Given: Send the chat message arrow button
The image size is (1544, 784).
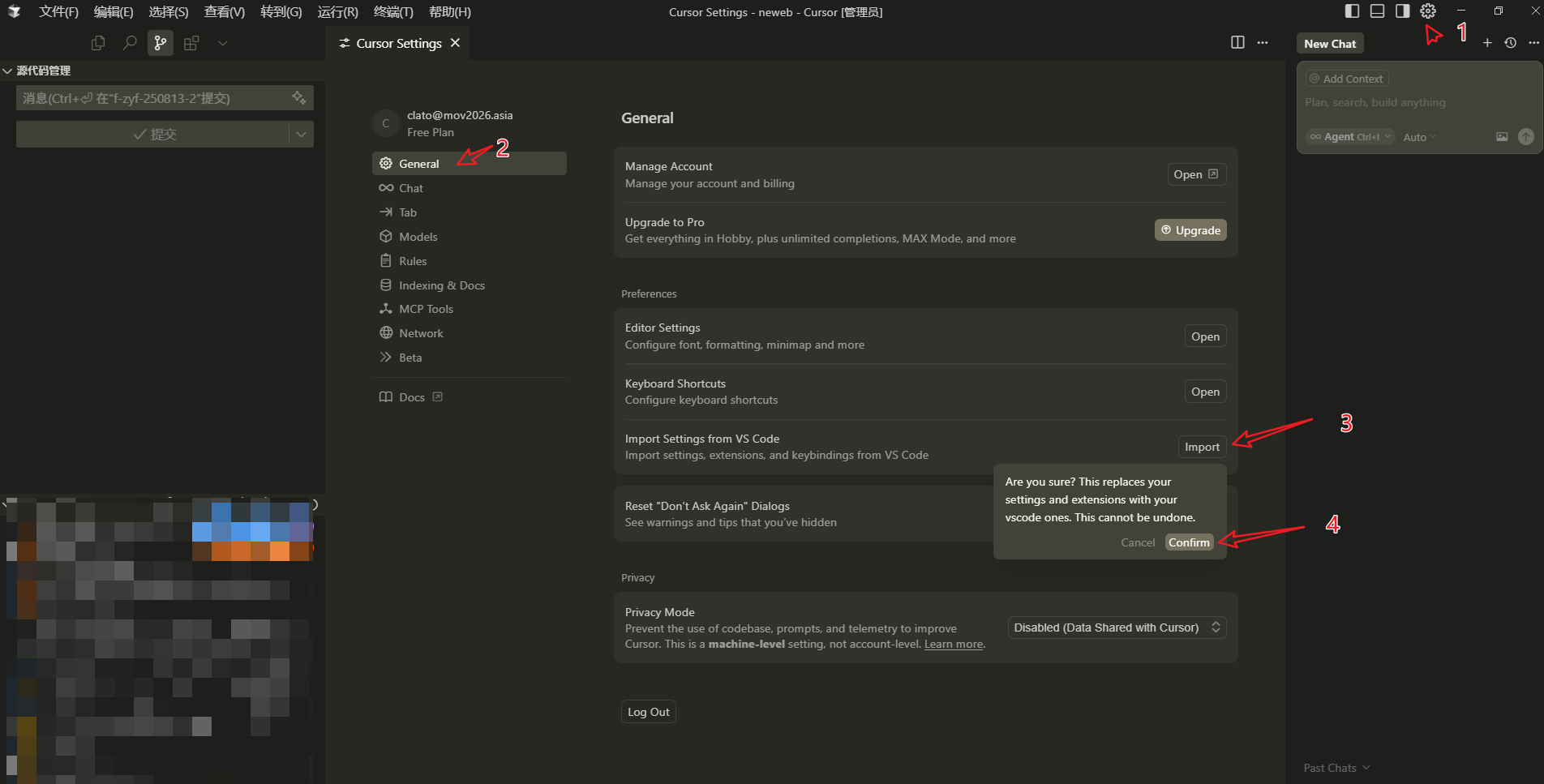Looking at the screenshot, I should coord(1525,137).
